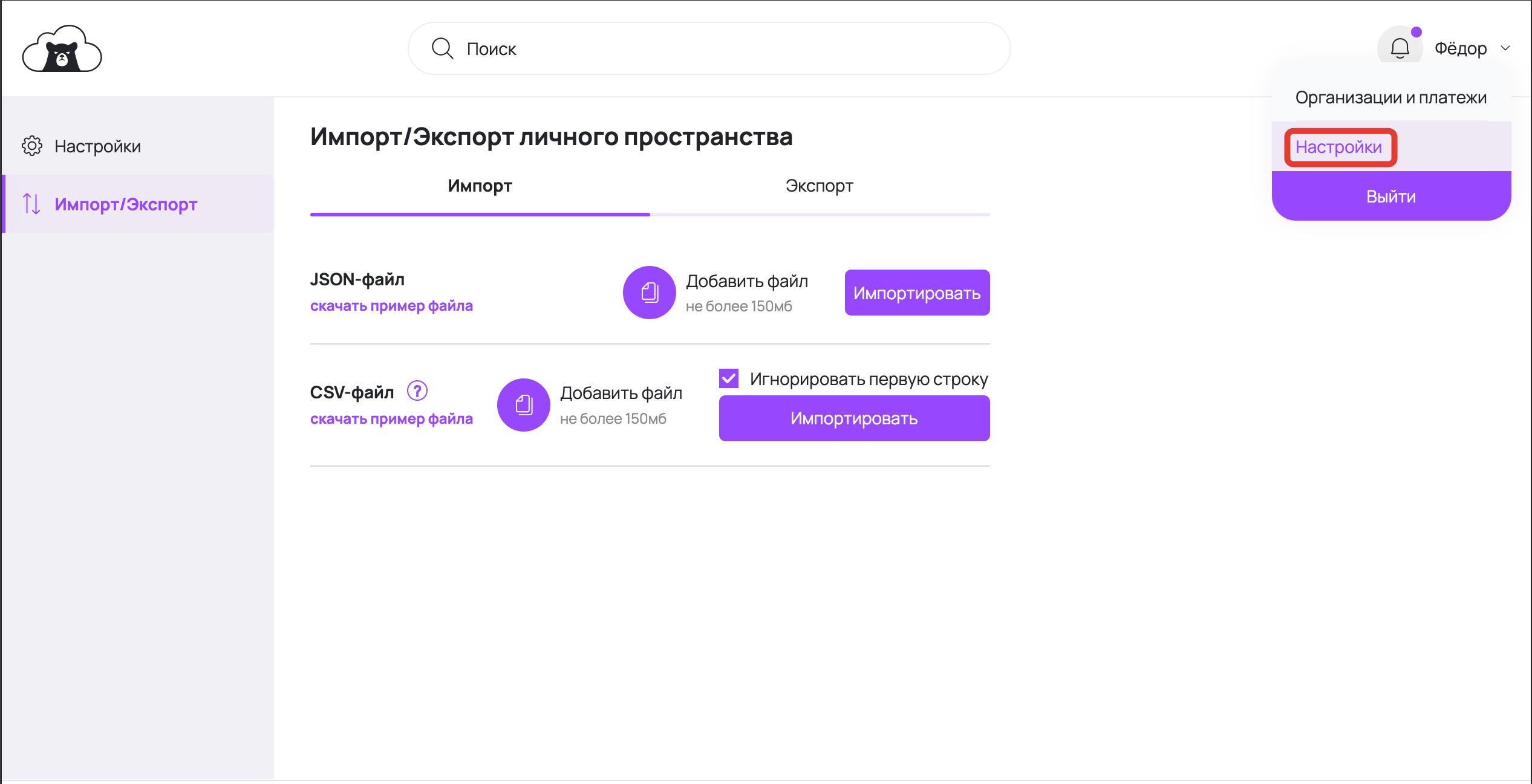Viewport: 1532px width, 784px height.
Task: Click the magnifier icon in search bar
Action: pos(442,48)
